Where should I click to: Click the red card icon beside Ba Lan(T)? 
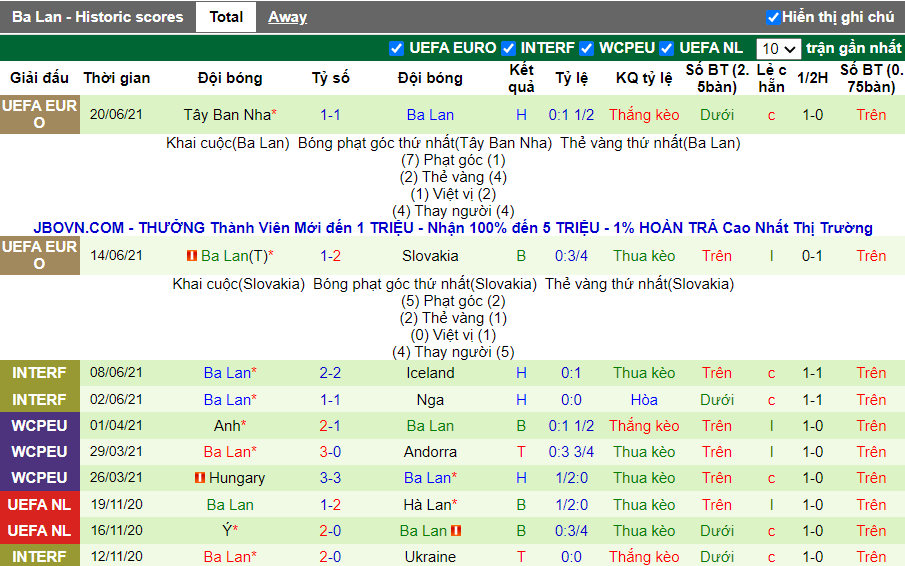(x=192, y=255)
